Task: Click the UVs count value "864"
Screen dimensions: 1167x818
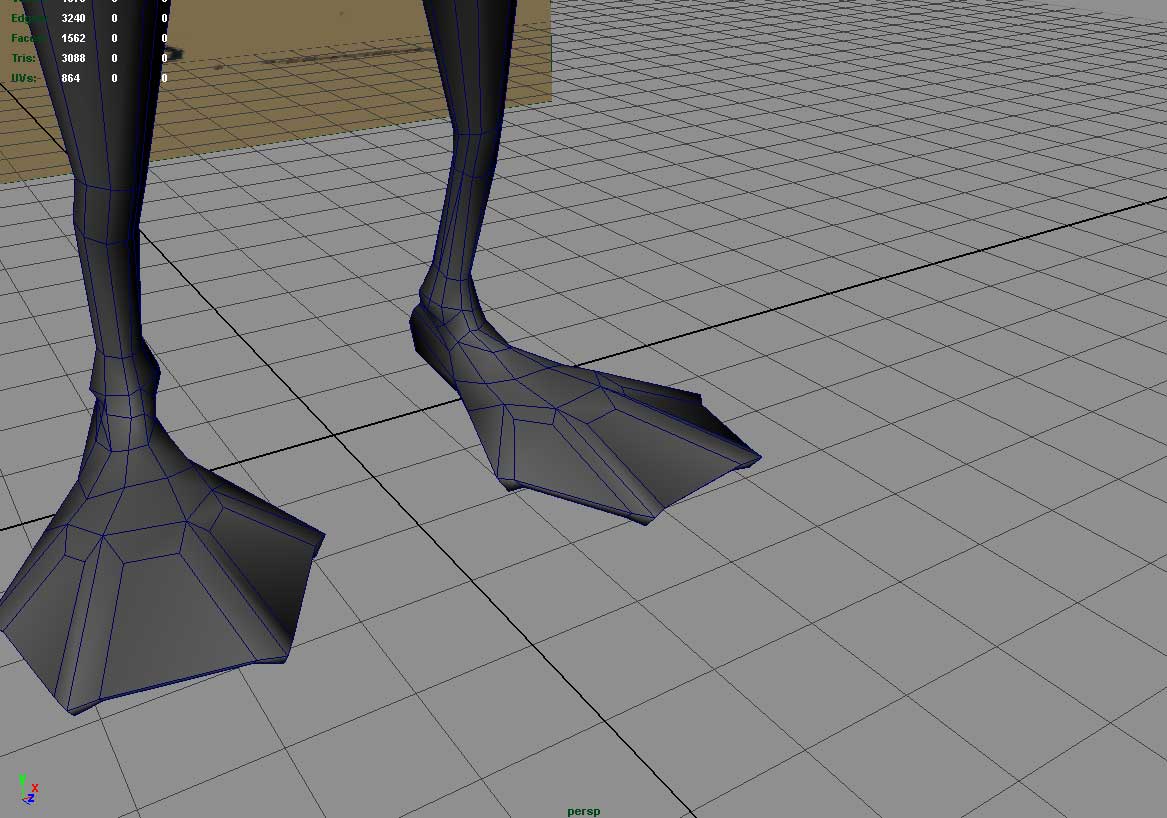Action: 71,78
